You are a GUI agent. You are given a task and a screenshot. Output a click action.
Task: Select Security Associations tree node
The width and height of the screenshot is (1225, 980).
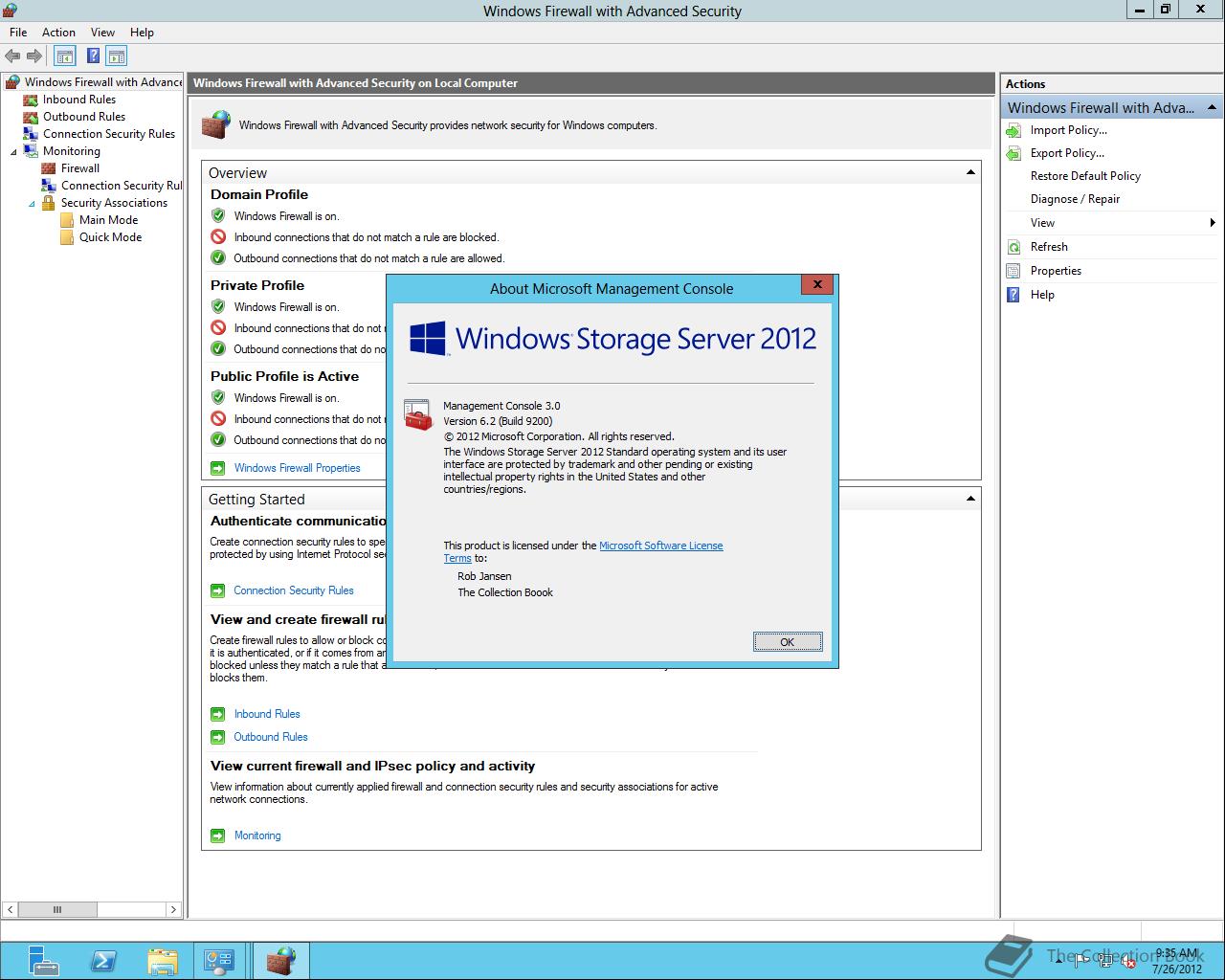click(114, 203)
